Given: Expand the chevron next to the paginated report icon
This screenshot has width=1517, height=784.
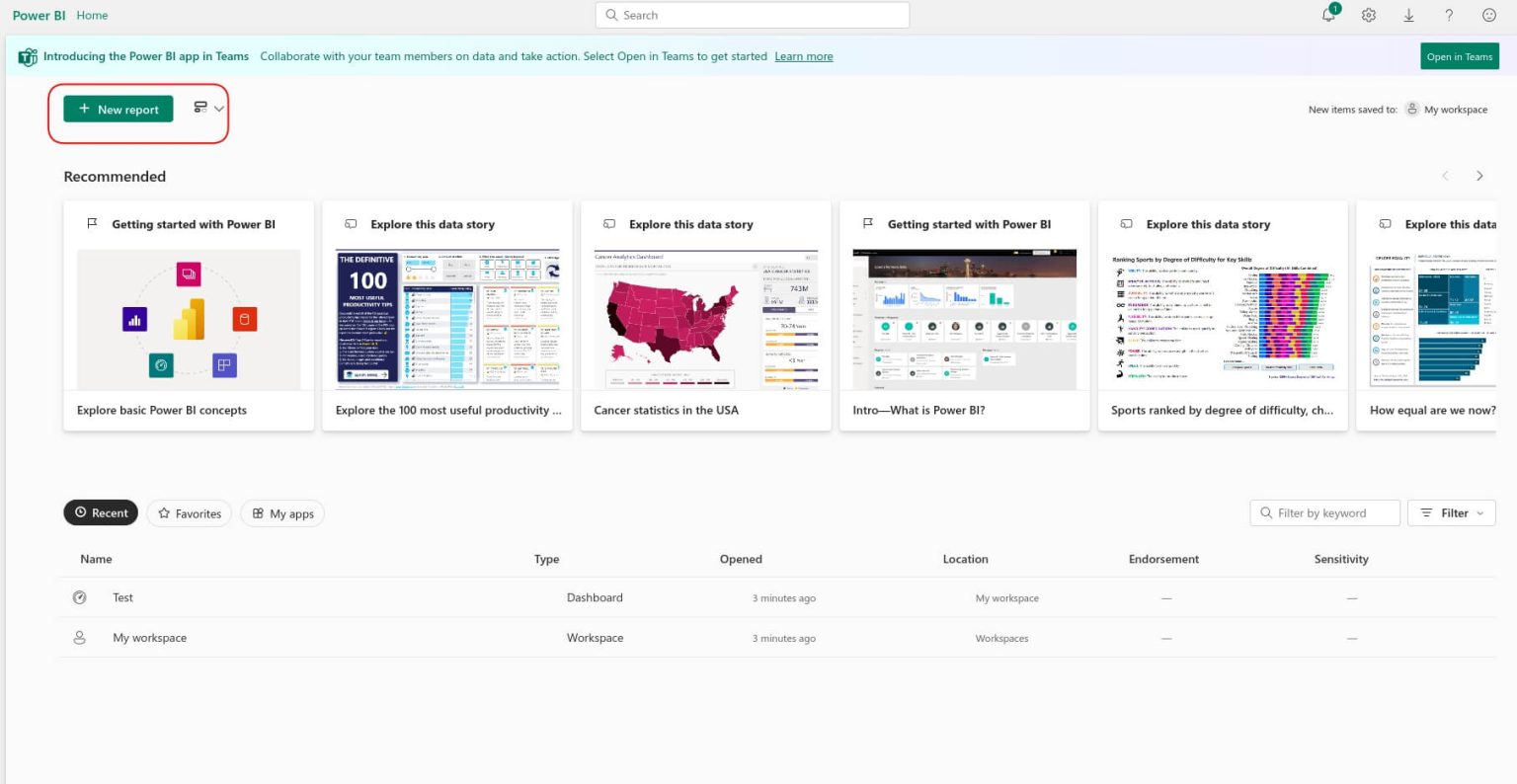Looking at the screenshot, I should coord(219,109).
